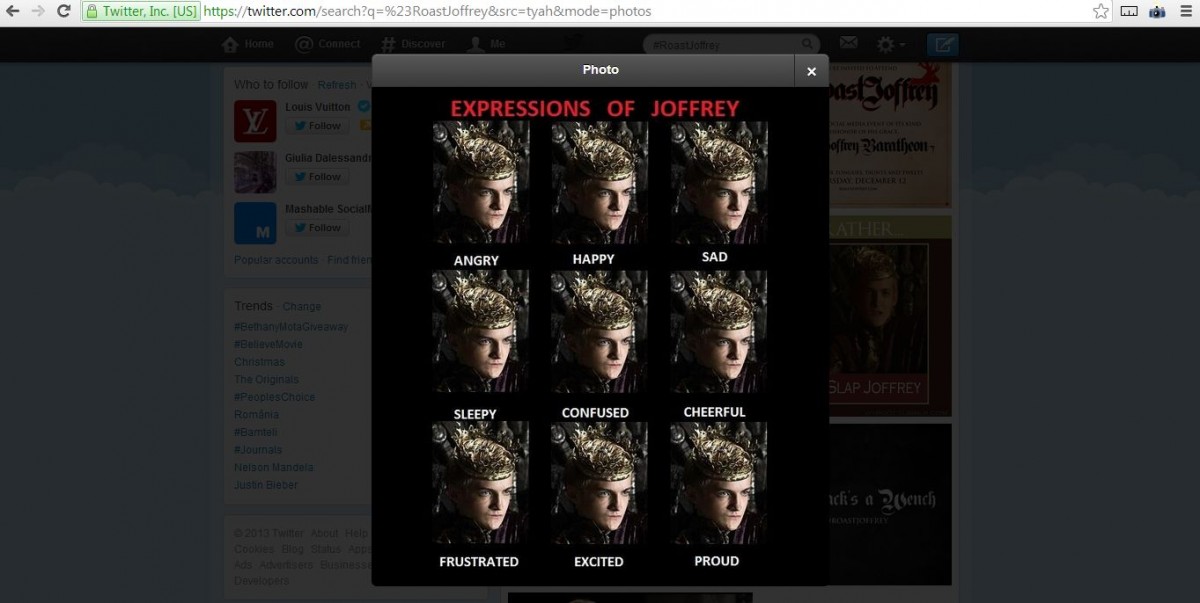
Task: Open the Justin Bieber trend
Action: point(266,485)
